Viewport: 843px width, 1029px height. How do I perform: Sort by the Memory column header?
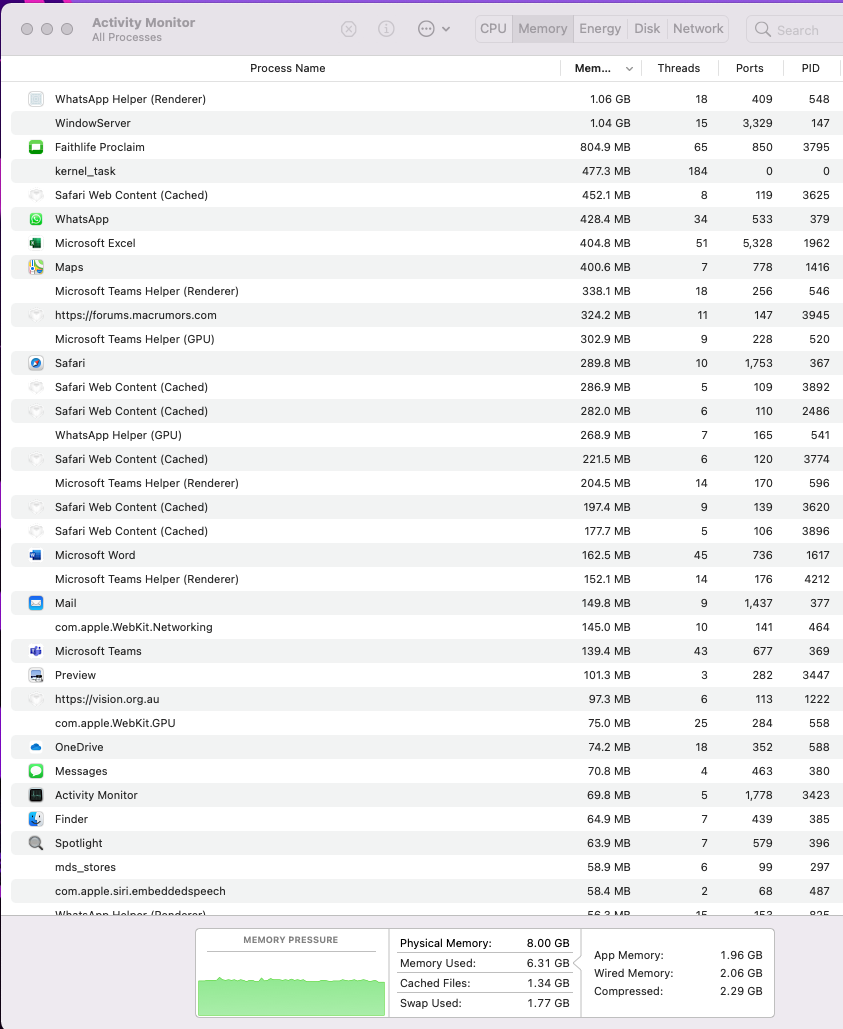593,68
